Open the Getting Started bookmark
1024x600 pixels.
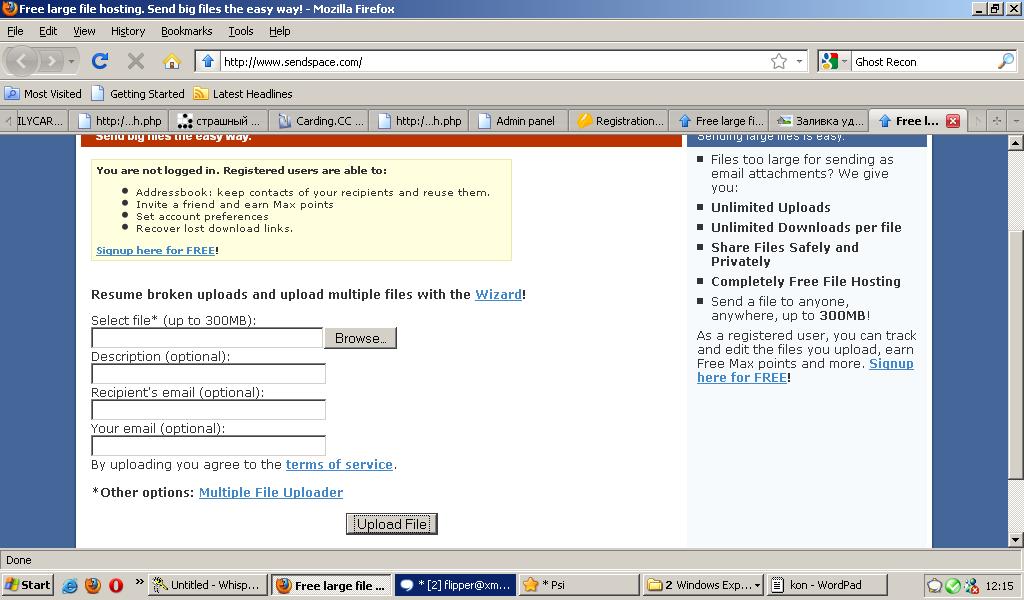[x=138, y=93]
